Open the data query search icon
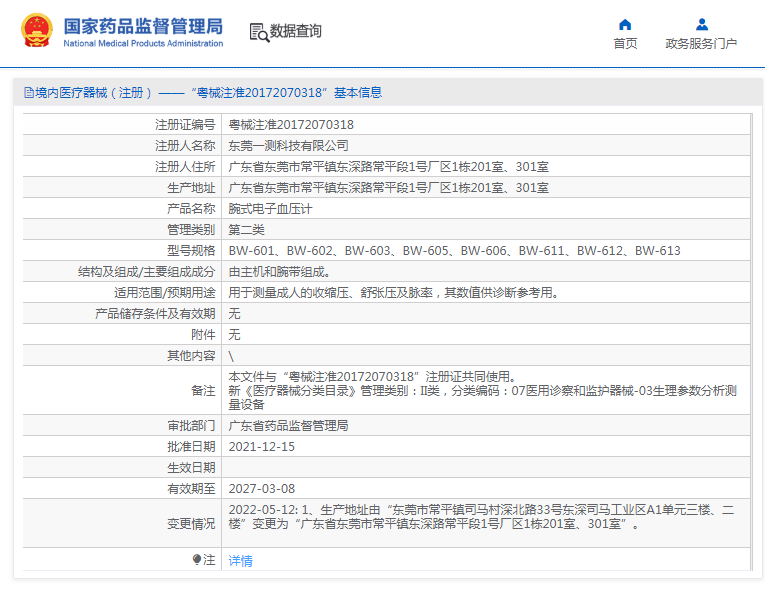 click(x=259, y=32)
